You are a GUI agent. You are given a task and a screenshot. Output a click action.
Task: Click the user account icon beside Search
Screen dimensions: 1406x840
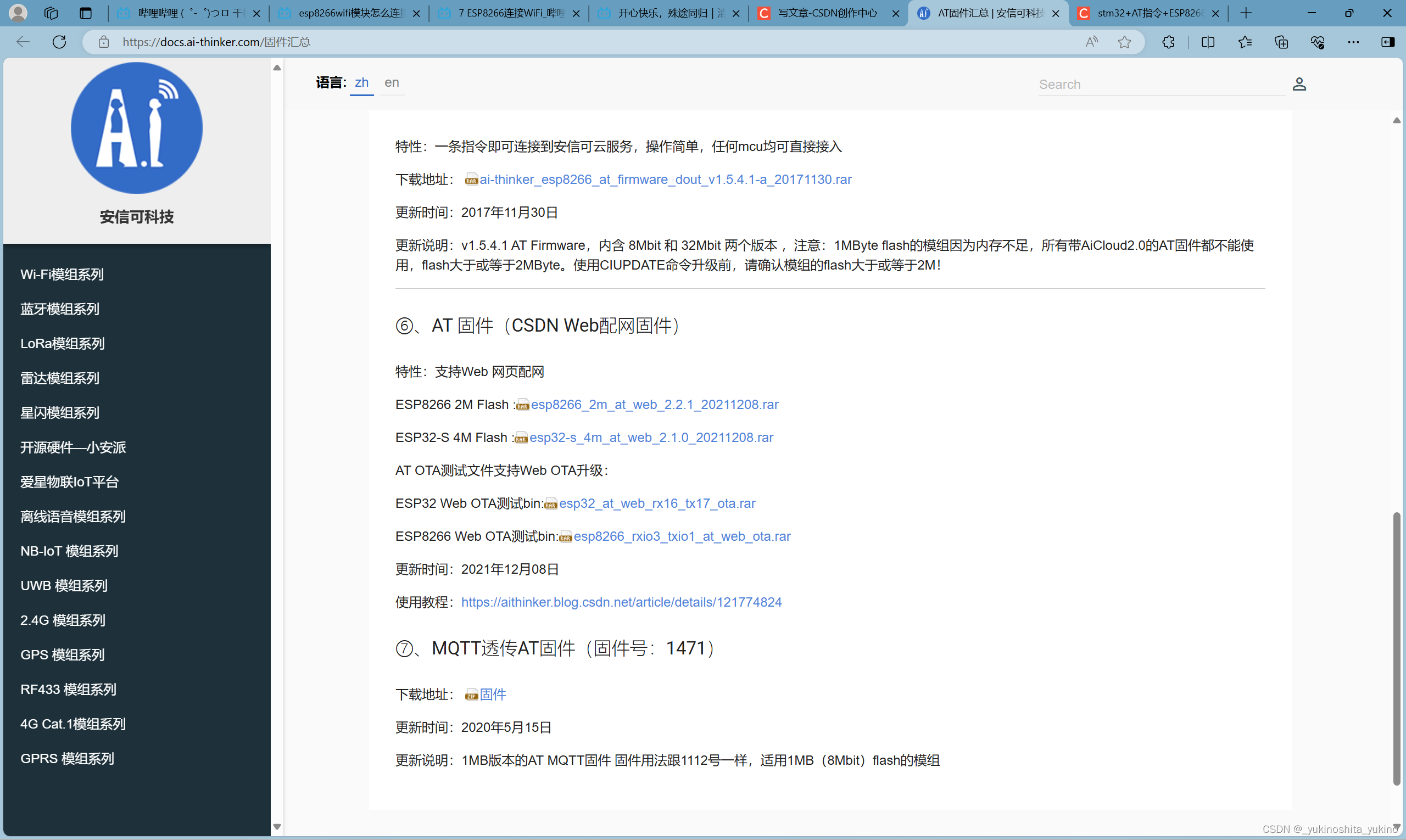[1299, 85]
